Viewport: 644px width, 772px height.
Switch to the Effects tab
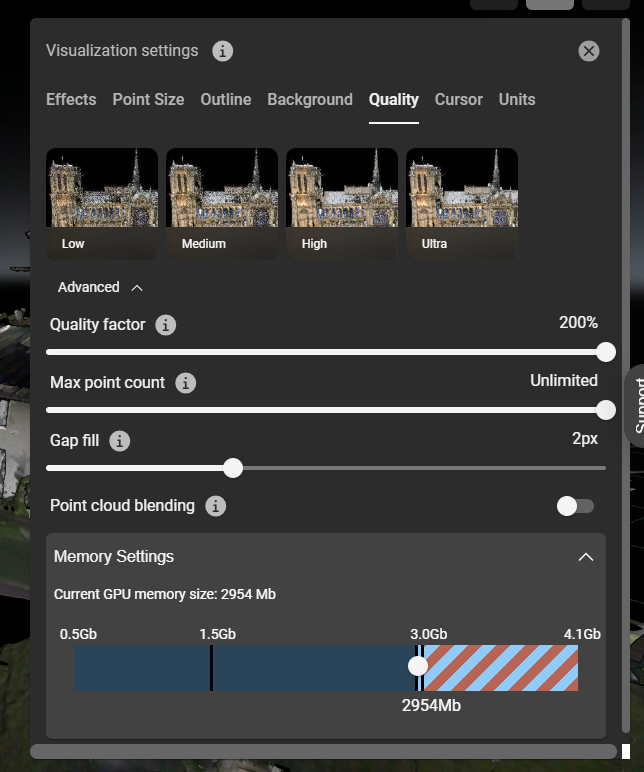(71, 100)
